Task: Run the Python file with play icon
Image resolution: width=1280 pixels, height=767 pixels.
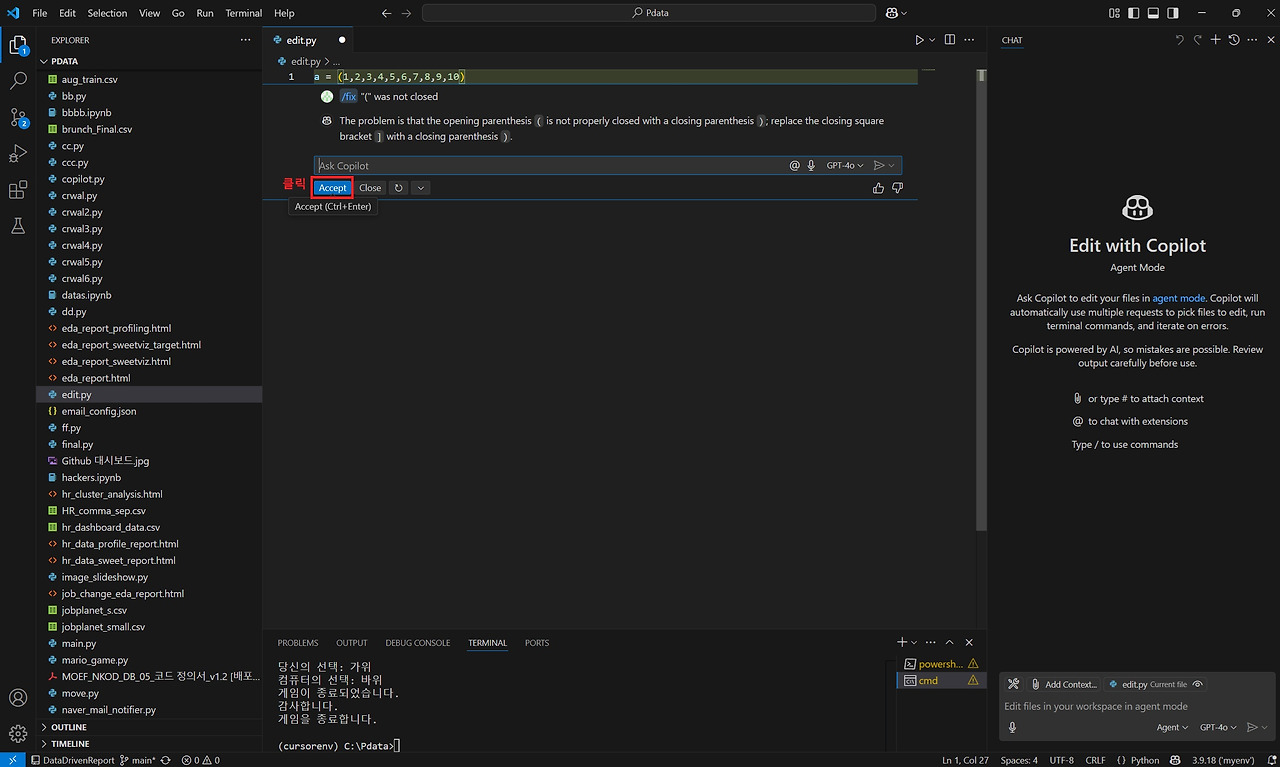Action: pos(919,40)
